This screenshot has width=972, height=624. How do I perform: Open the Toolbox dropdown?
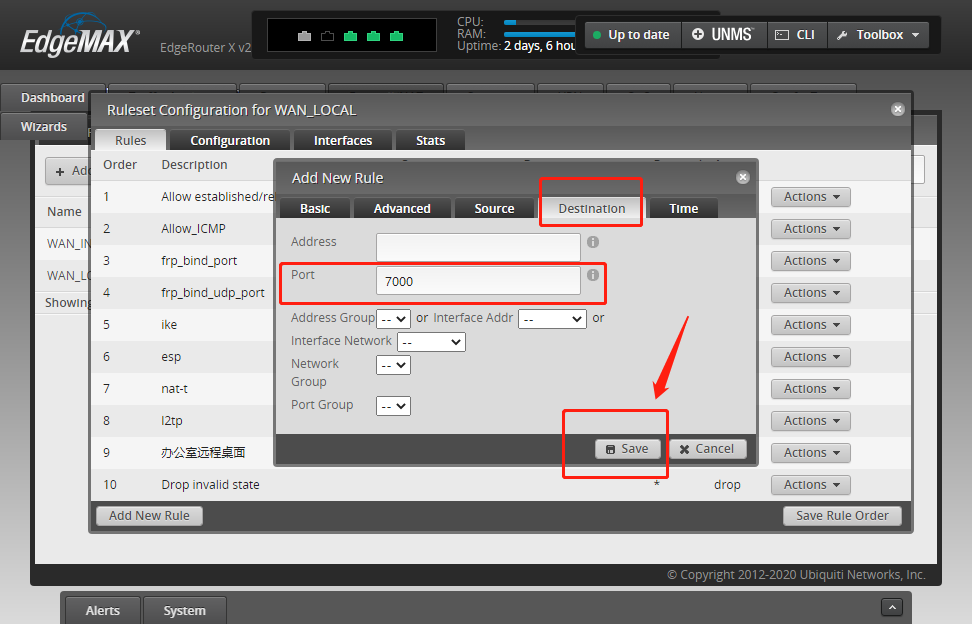point(878,34)
